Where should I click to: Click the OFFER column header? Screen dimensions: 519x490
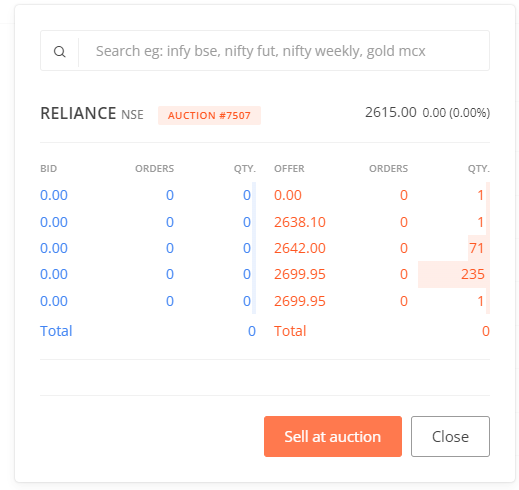pyautogui.click(x=289, y=169)
